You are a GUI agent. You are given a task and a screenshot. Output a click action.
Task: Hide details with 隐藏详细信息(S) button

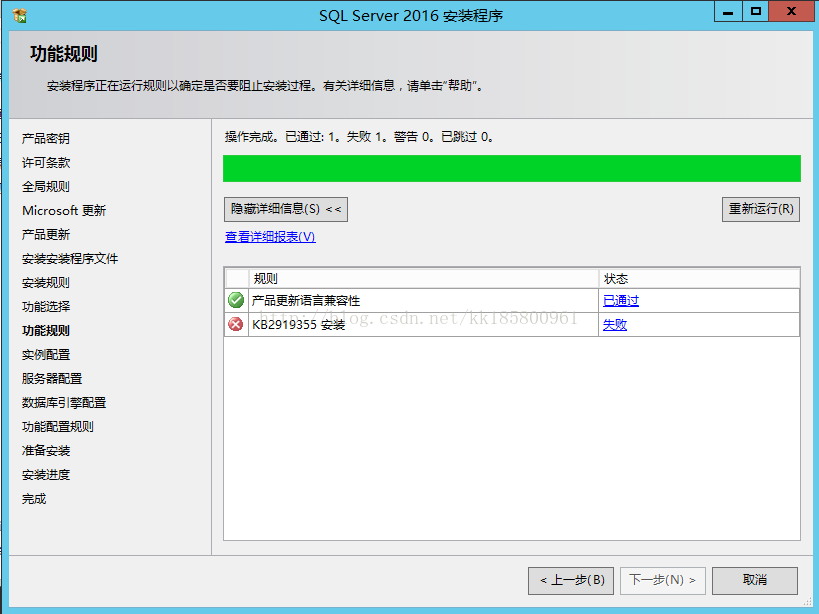tap(286, 209)
